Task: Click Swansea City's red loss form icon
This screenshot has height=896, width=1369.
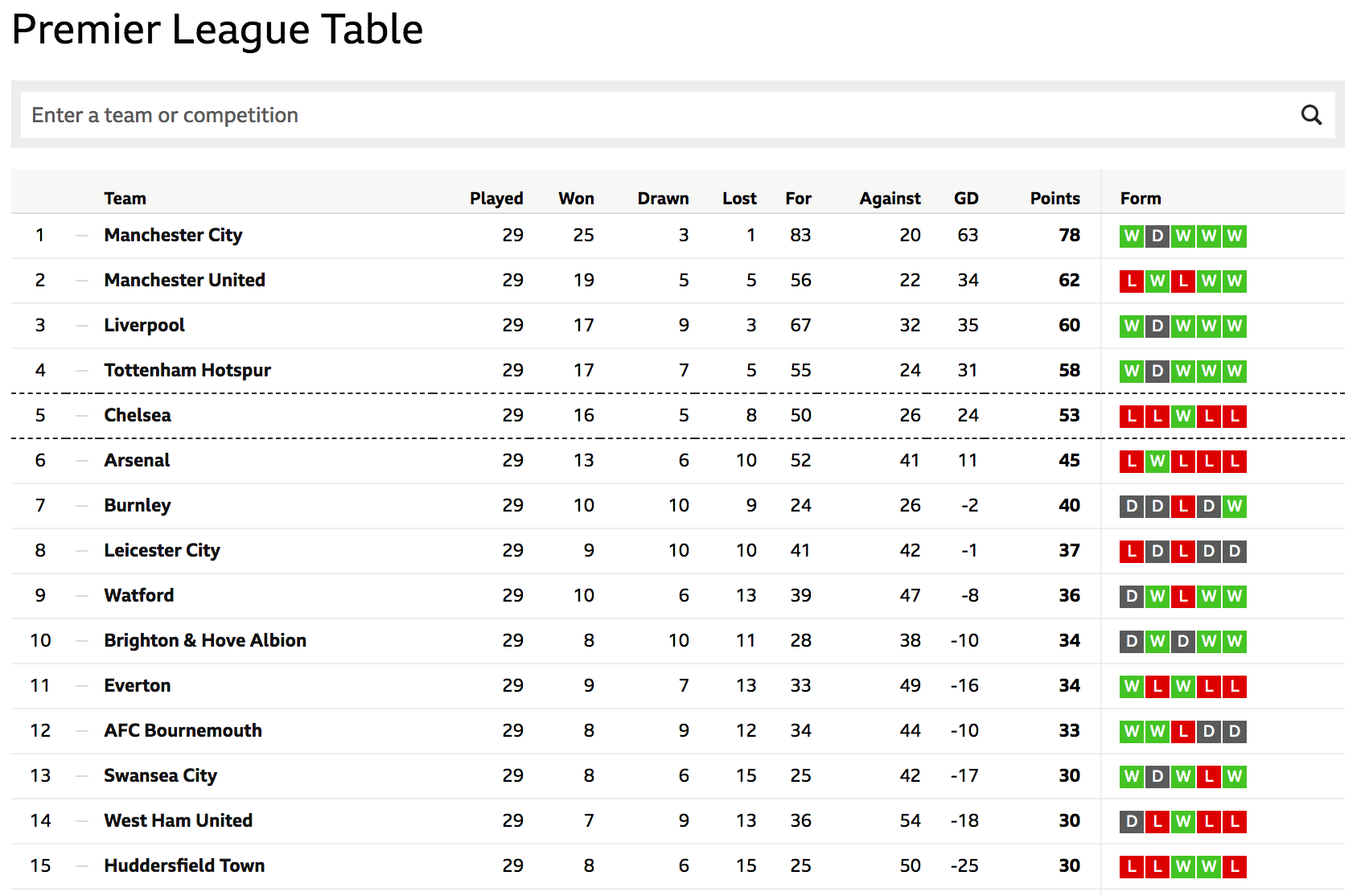Action: (x=1209, y=776)
